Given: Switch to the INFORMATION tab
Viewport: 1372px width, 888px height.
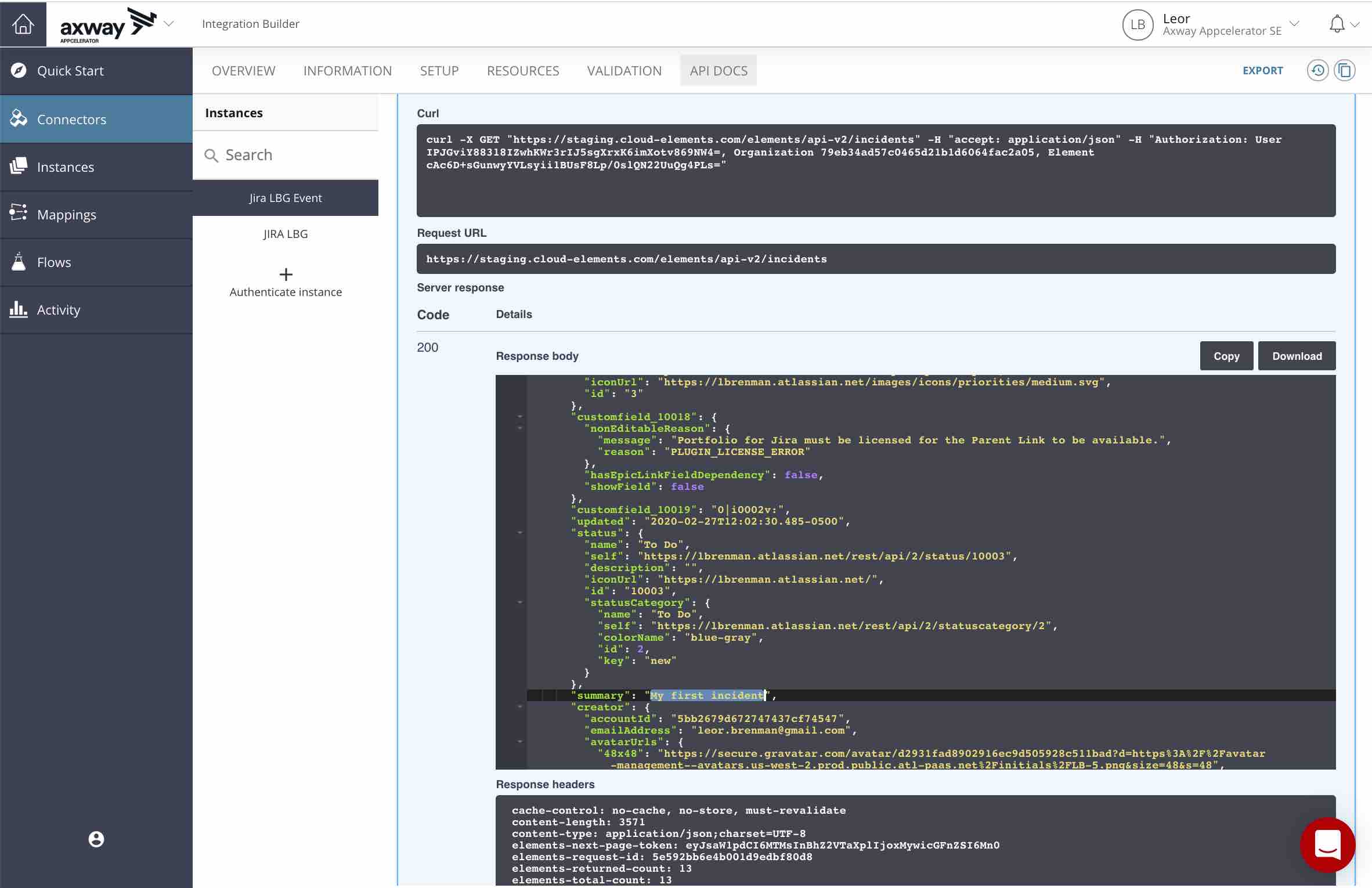Looking at the screenshot, I should (x=348, y=71).
